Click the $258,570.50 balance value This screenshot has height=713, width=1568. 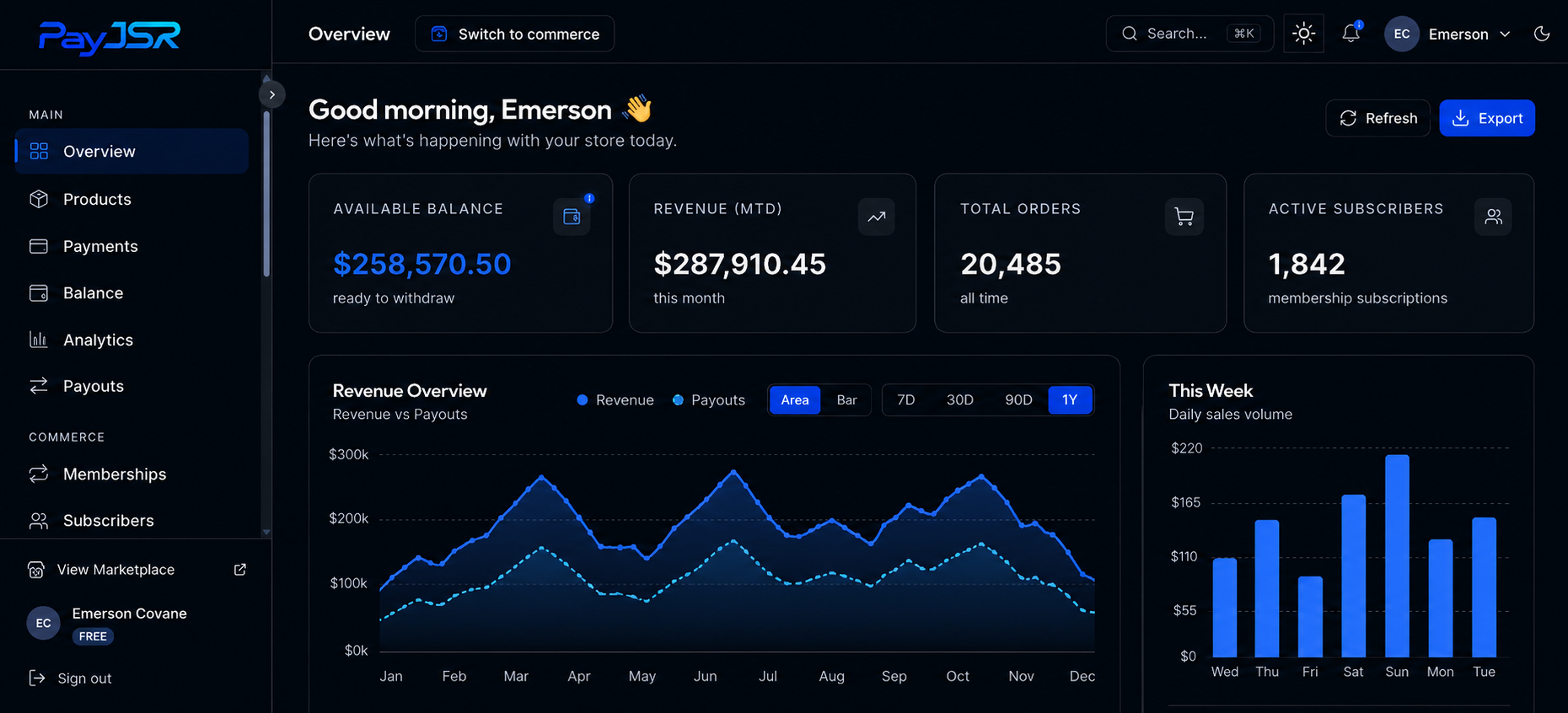click(x=422, y=264)
